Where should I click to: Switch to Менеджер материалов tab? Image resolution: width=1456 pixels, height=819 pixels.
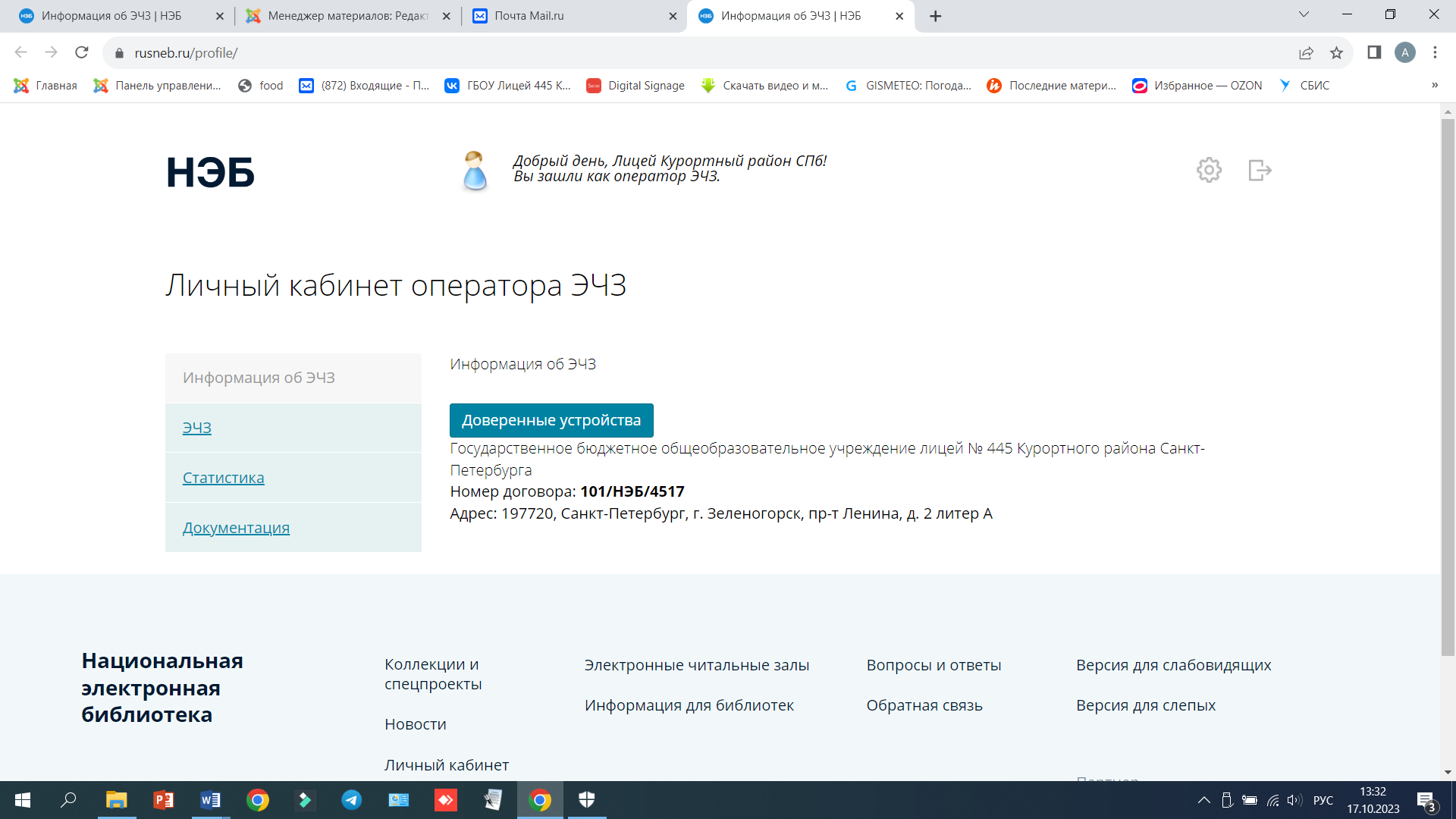(x=348, y=16)
